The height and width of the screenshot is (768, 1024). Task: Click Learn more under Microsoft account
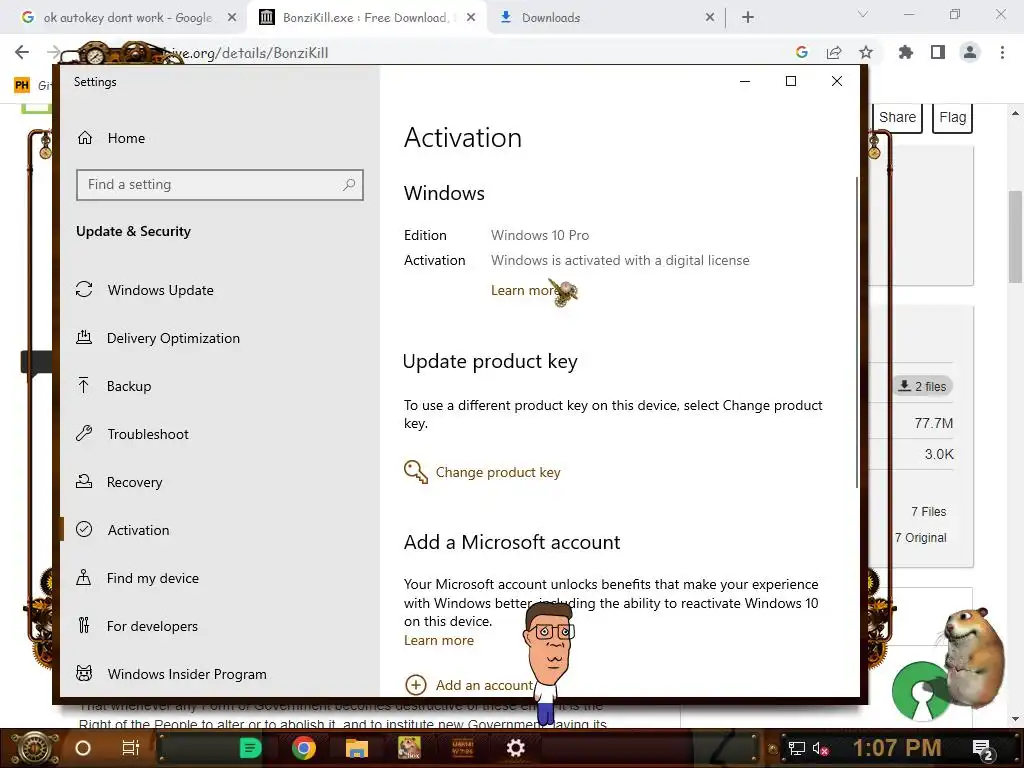click(x=439, y=641)
